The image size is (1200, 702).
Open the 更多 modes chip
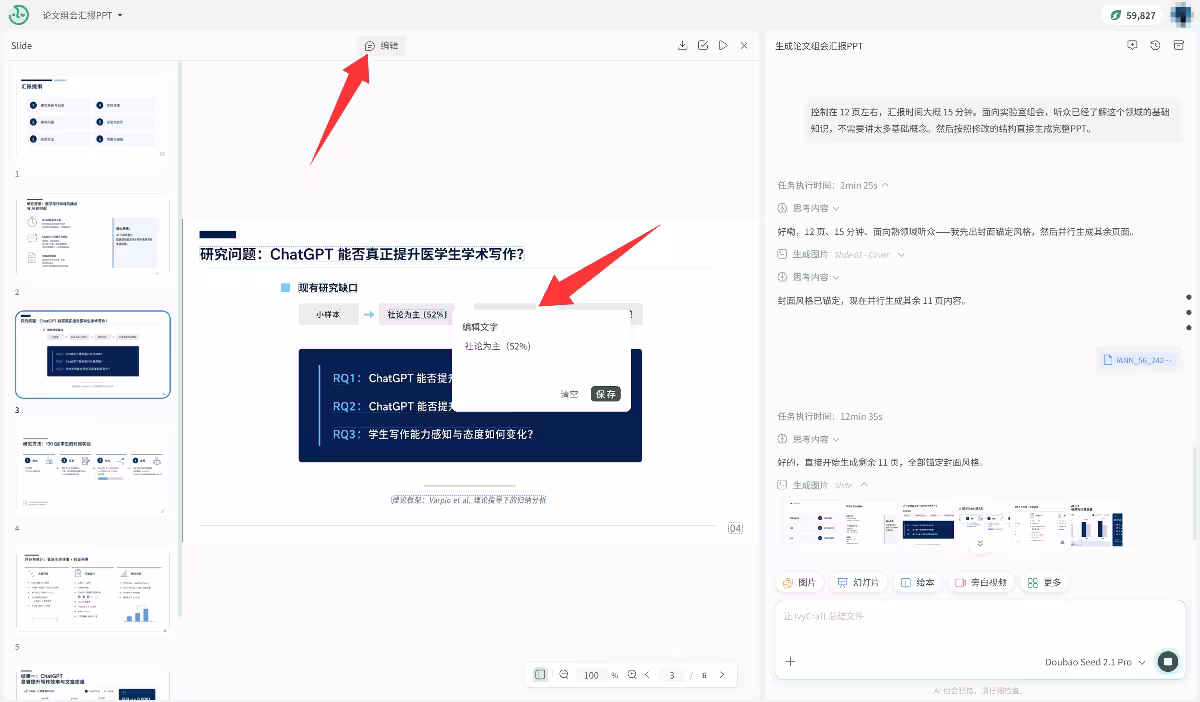pyautogui.click(x=1045, y=582)
